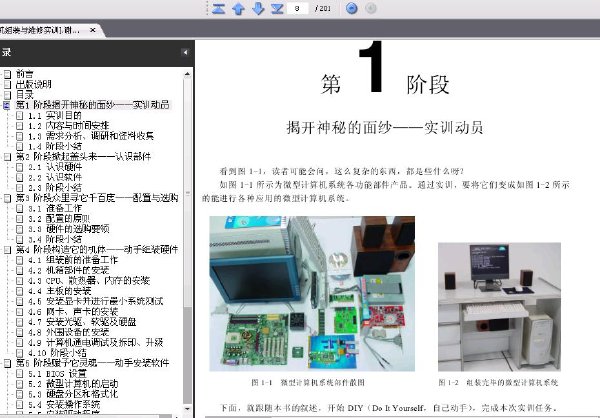
Task: Open bookmark 2.1 认识硬件
Action: (55, 167)
